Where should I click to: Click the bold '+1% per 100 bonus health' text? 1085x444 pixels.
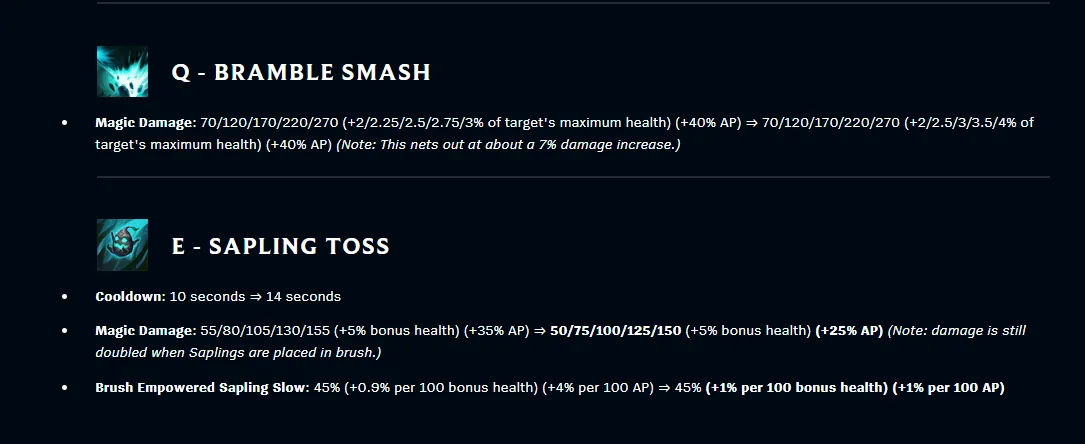796,387
